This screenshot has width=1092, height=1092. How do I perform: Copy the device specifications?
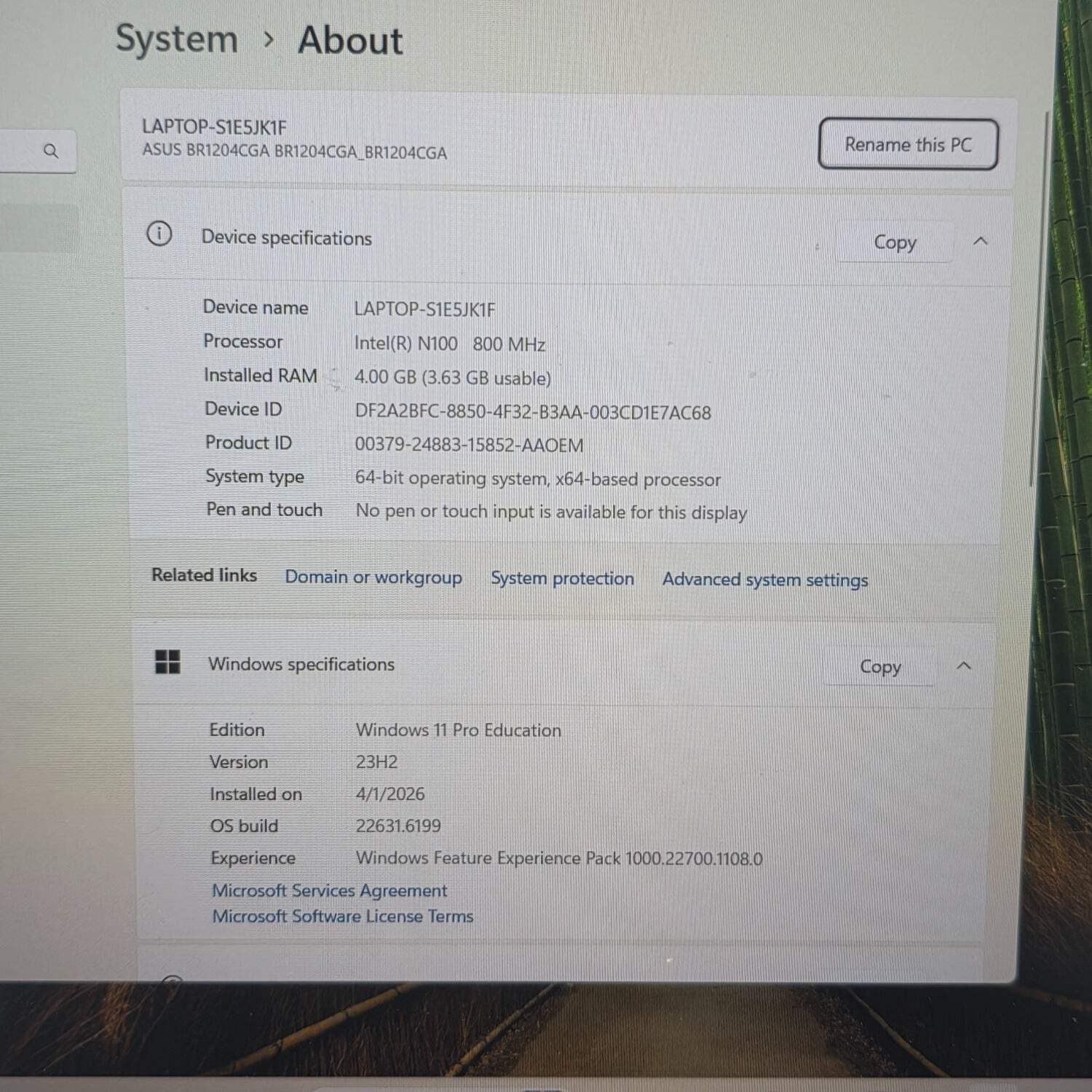click(895, 242)
